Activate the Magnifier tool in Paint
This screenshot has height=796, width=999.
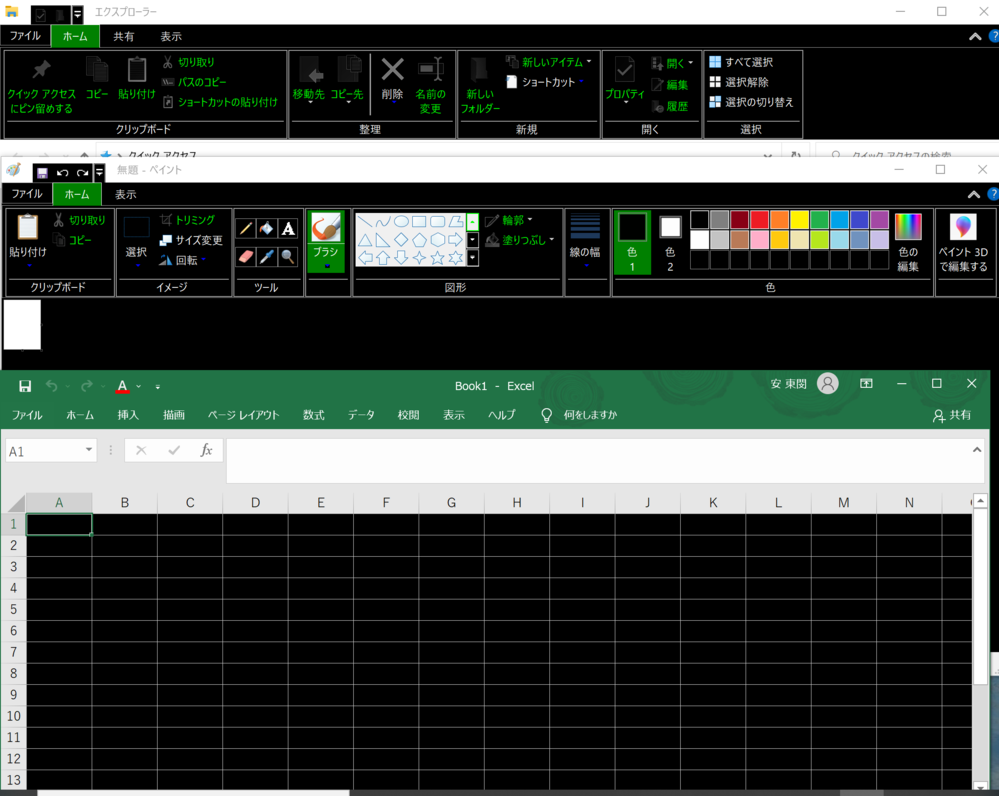coord(288,256)
